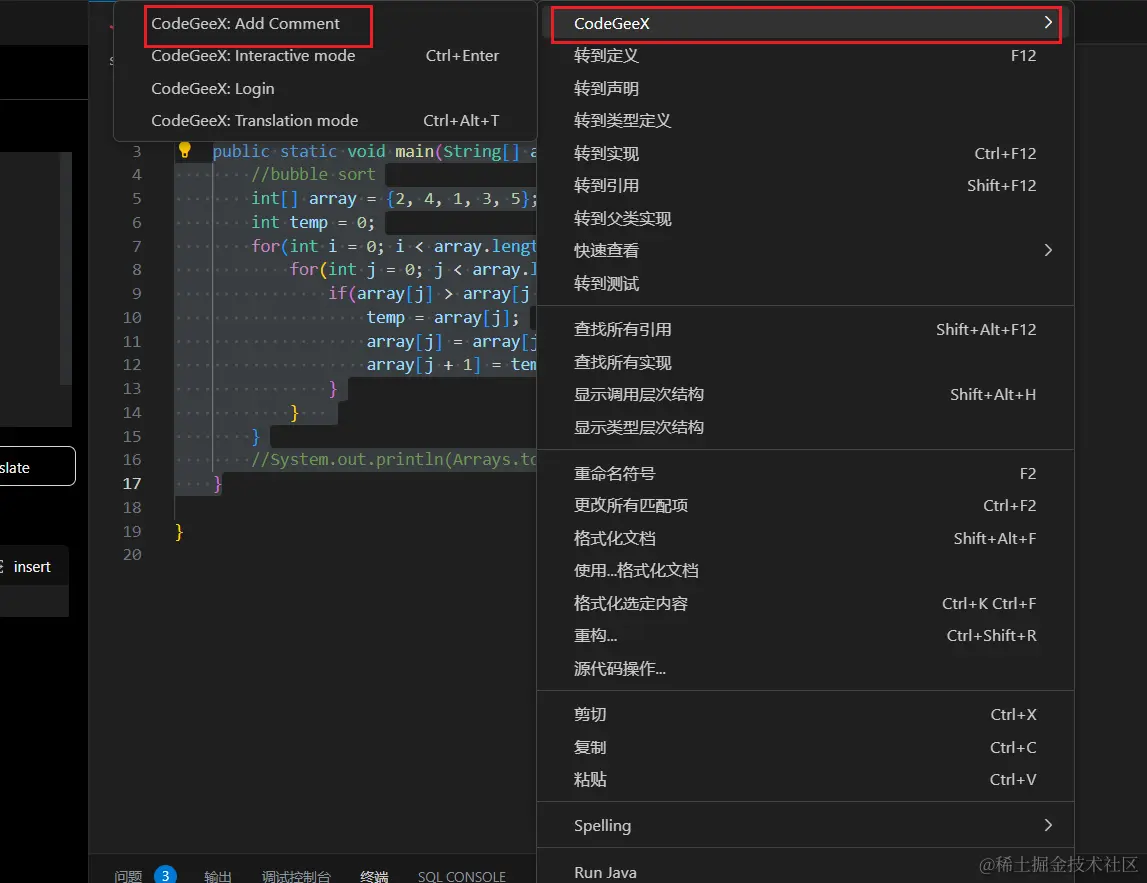Viewport: 1147px width, 883px height.
Task: Select 使用...格式化文档
Action: coord(805,571)
